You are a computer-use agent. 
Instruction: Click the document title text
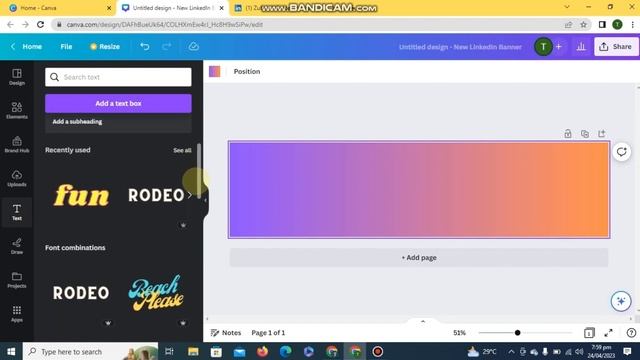point(460,47)
